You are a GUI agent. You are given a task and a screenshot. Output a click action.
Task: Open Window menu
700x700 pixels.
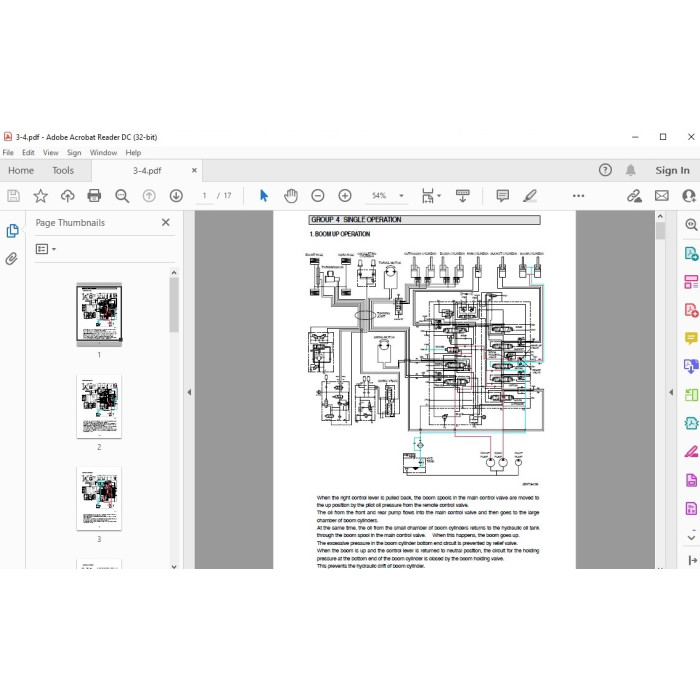click(x=103, y=153)
